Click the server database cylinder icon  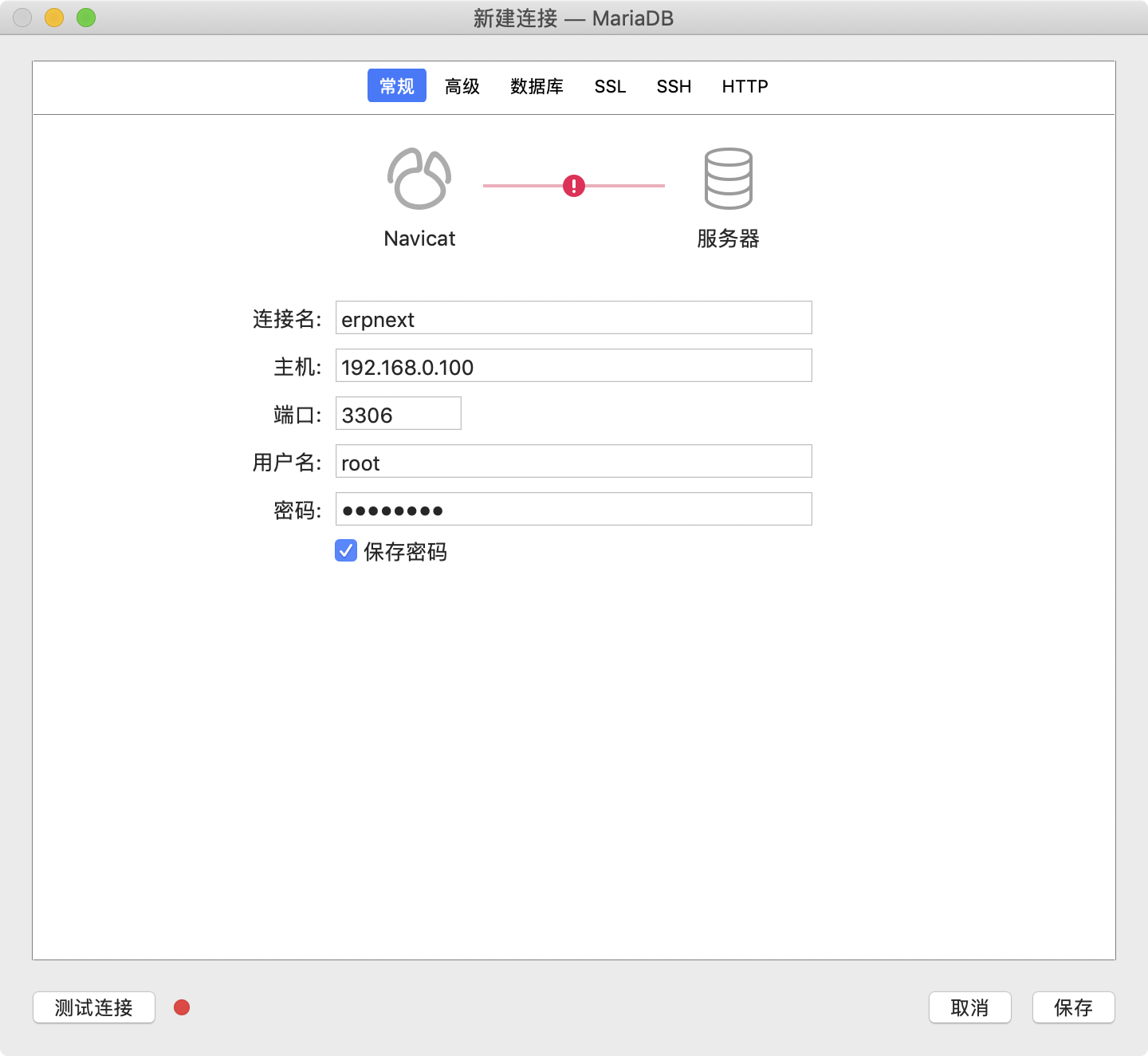(x=728, y=179)
